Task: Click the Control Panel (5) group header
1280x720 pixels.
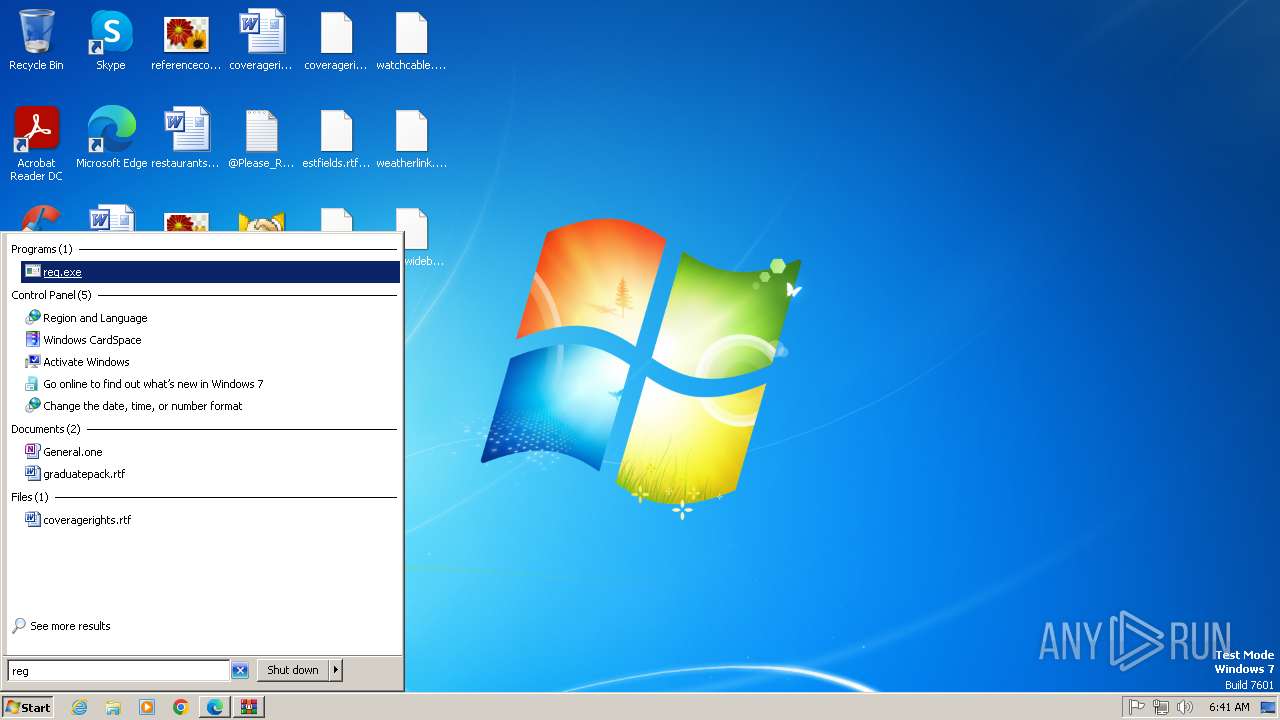Action: click(x=51, y=295)
